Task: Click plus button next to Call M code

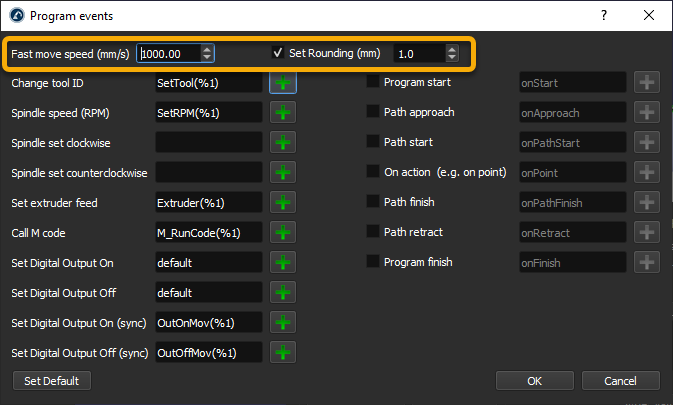Action: click(x=284, y=233)
